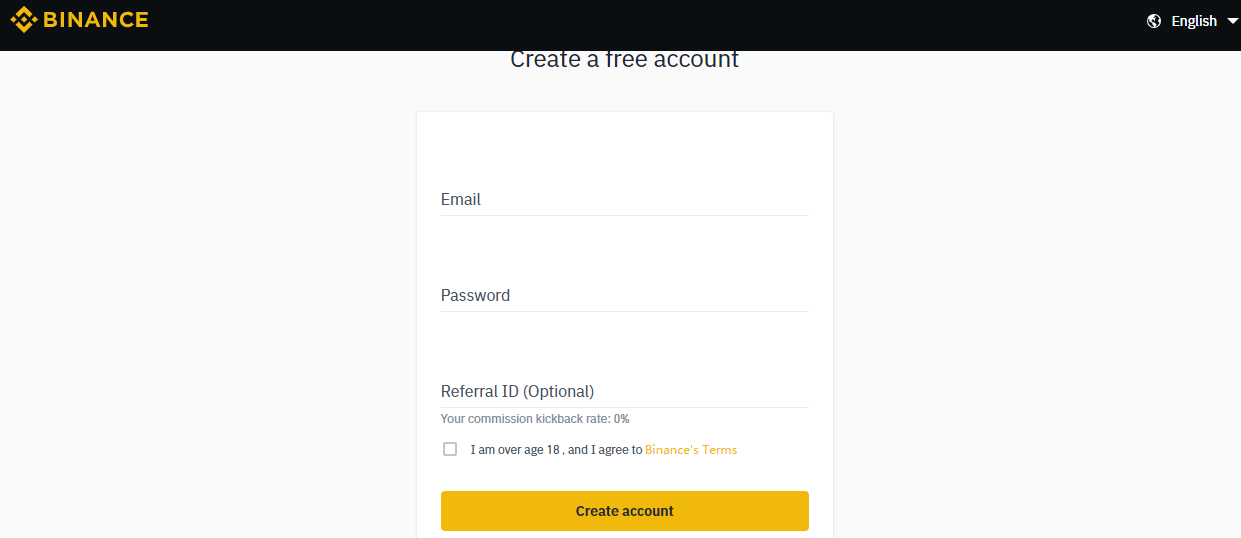The image size is (1241, 538).
Task: Tick the over age 18 agreement checkbox
Action: coord(450,449)
